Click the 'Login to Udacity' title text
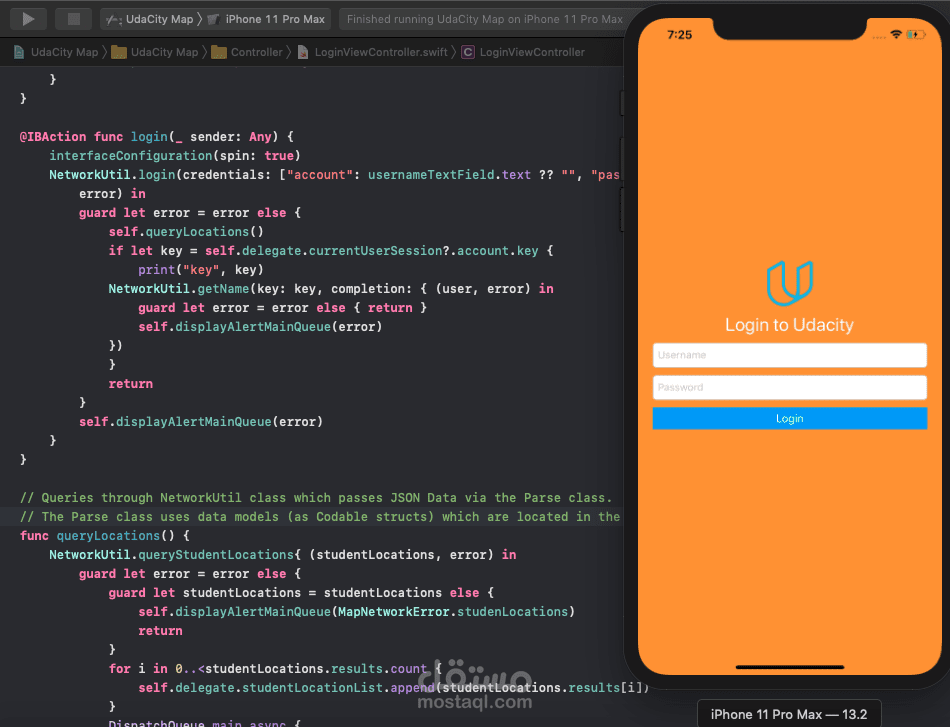 (789, 325)
